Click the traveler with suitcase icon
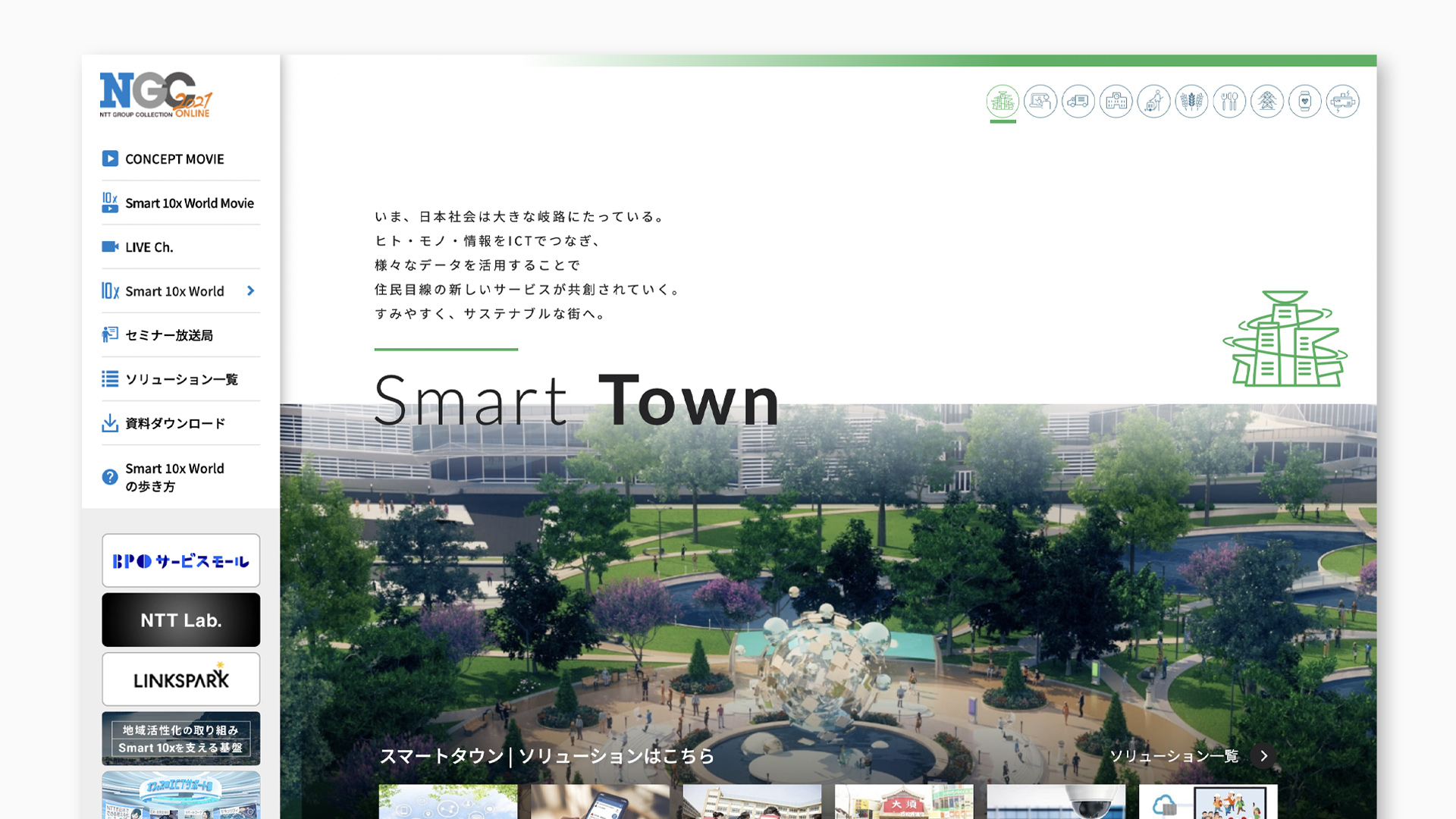Viewport: 1456px width, 819px height. click(1154, 101)
